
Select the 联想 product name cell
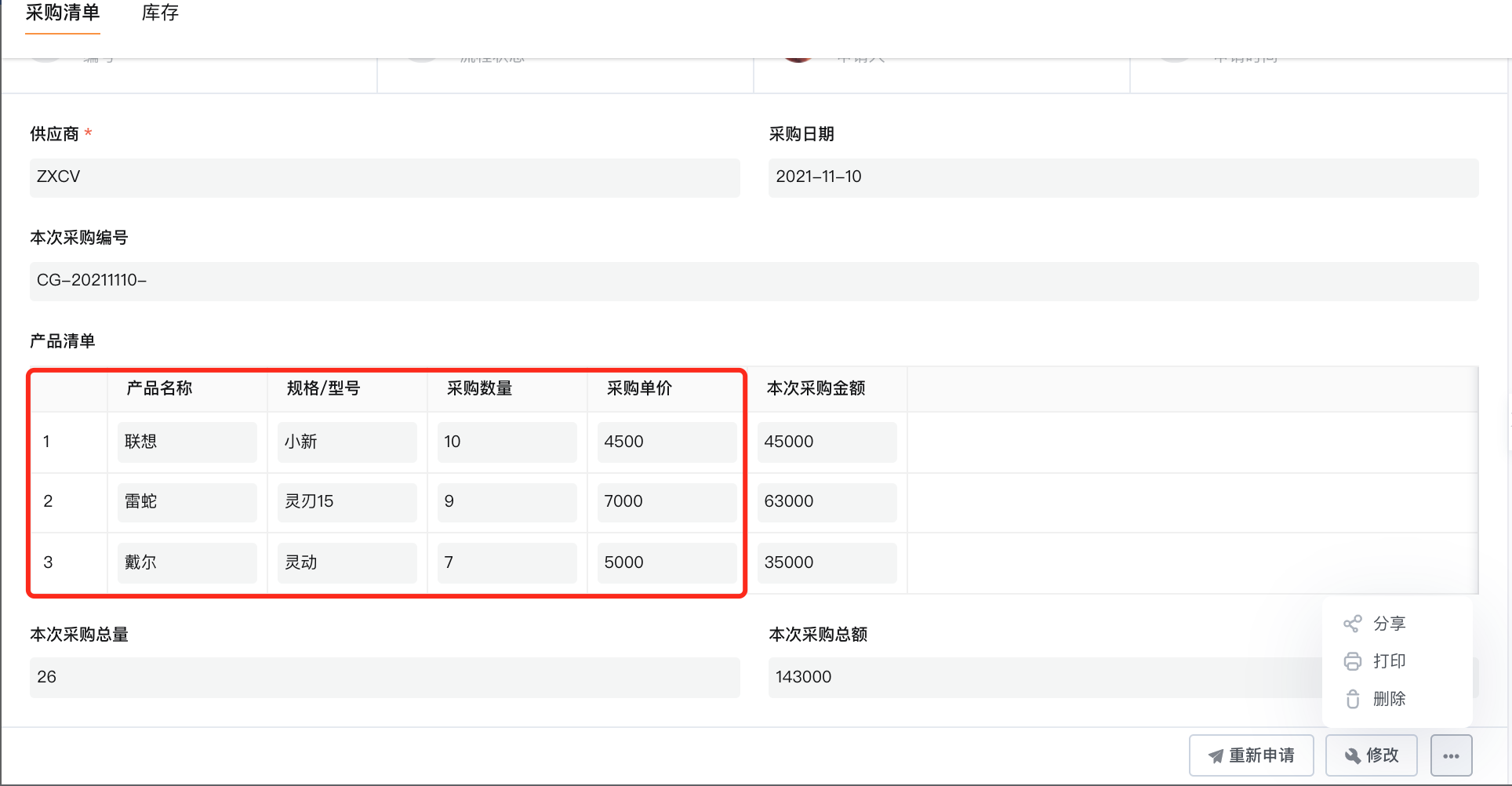(187, 442)
